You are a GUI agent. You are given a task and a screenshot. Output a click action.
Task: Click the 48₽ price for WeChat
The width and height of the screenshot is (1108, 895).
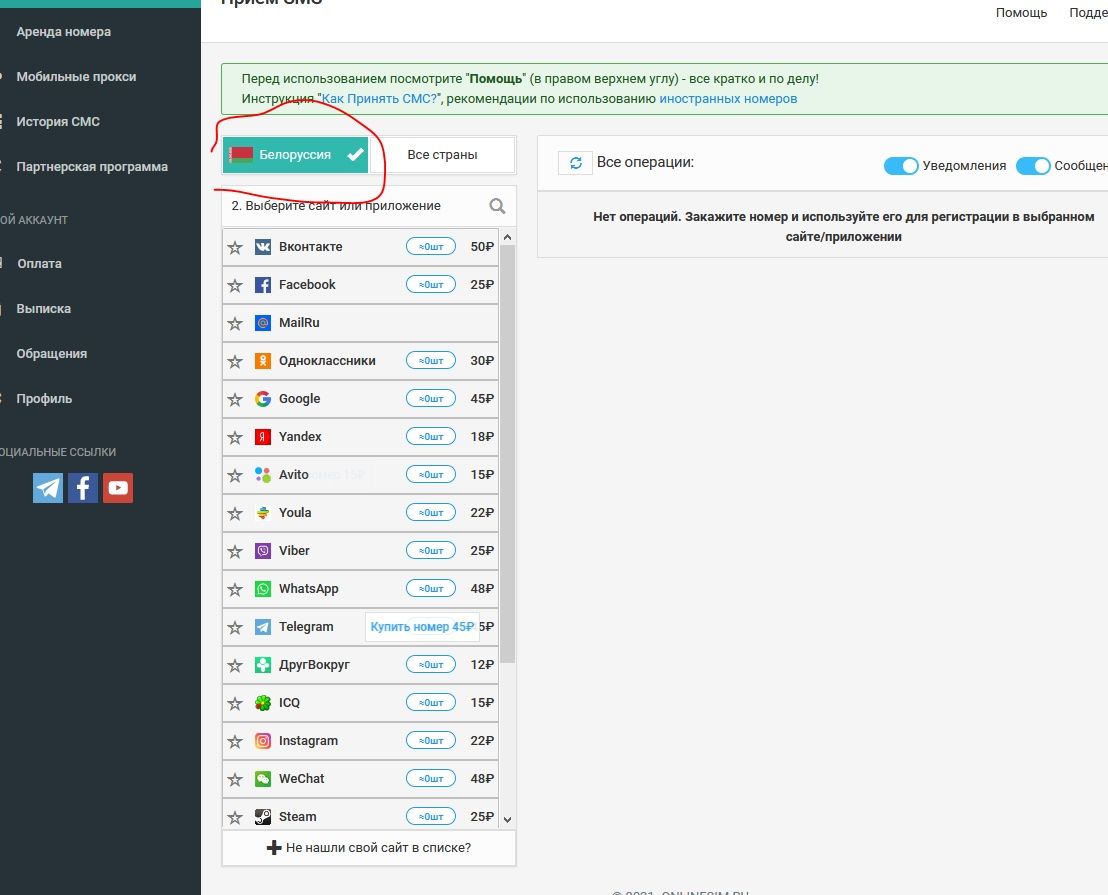coord(482,778)
